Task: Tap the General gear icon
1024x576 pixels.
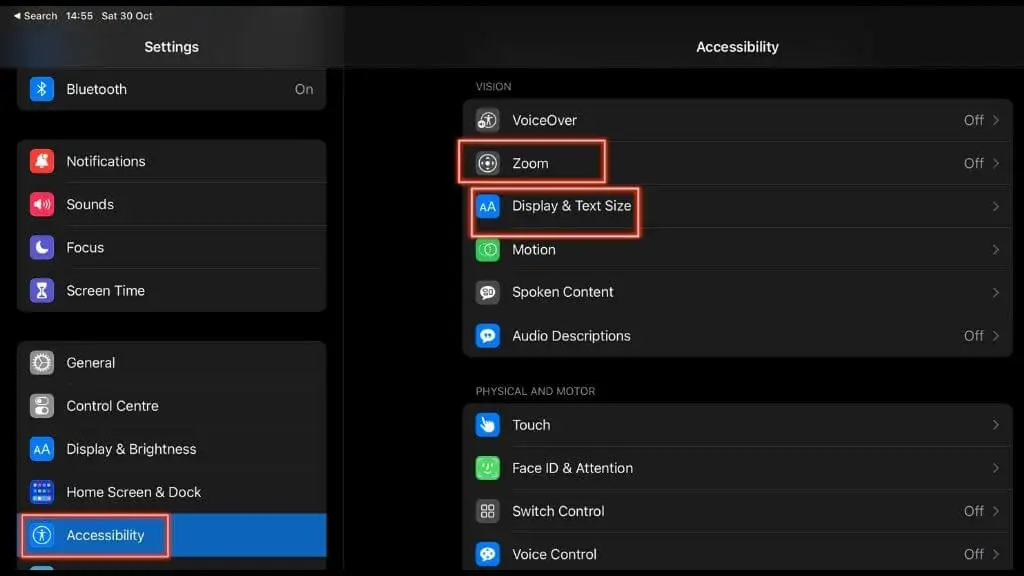Action: pyautogui.click(x=42, y=362)
